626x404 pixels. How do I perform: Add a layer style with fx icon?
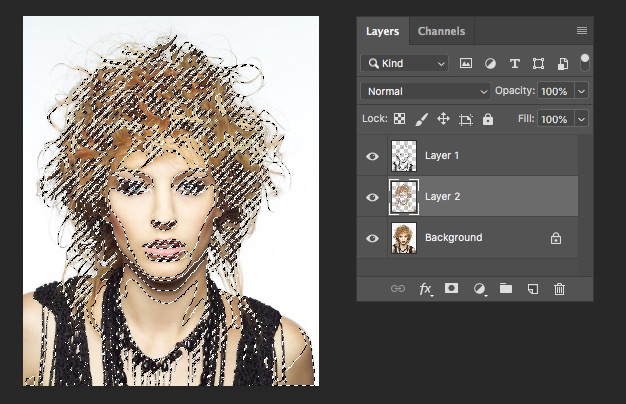tap(425, 289)
